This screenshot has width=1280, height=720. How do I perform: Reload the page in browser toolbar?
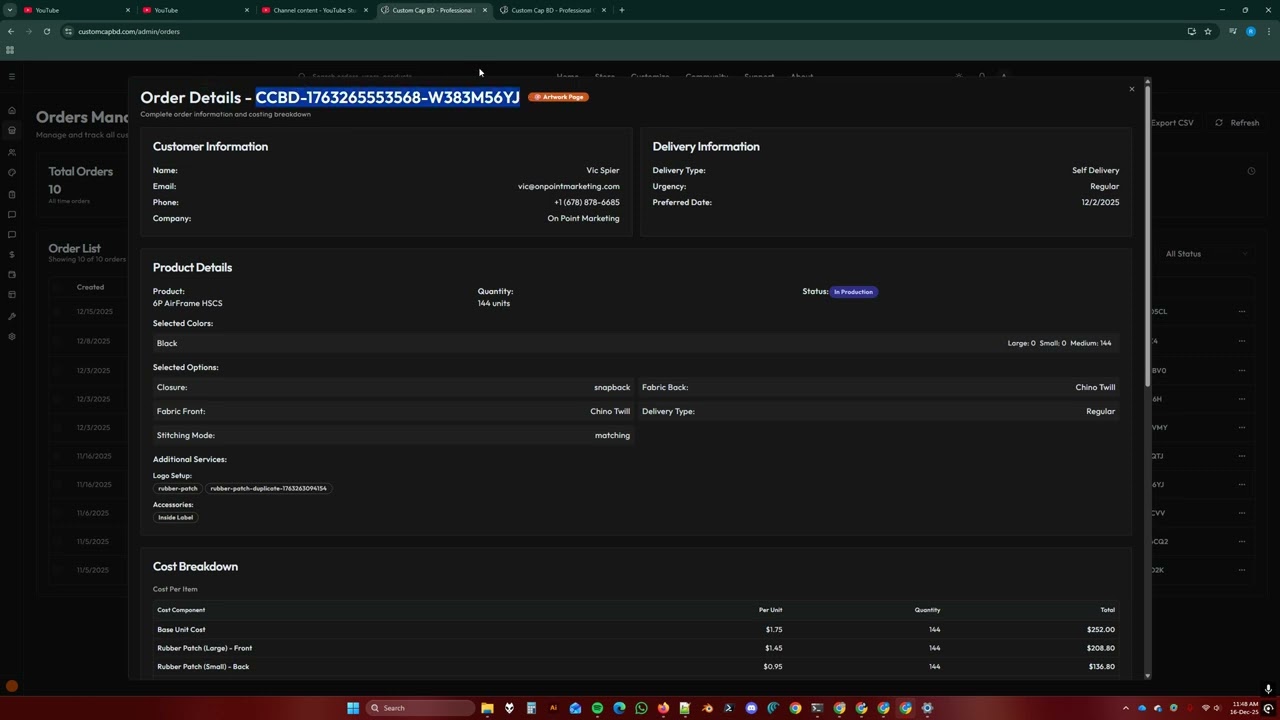coord(46,31)
